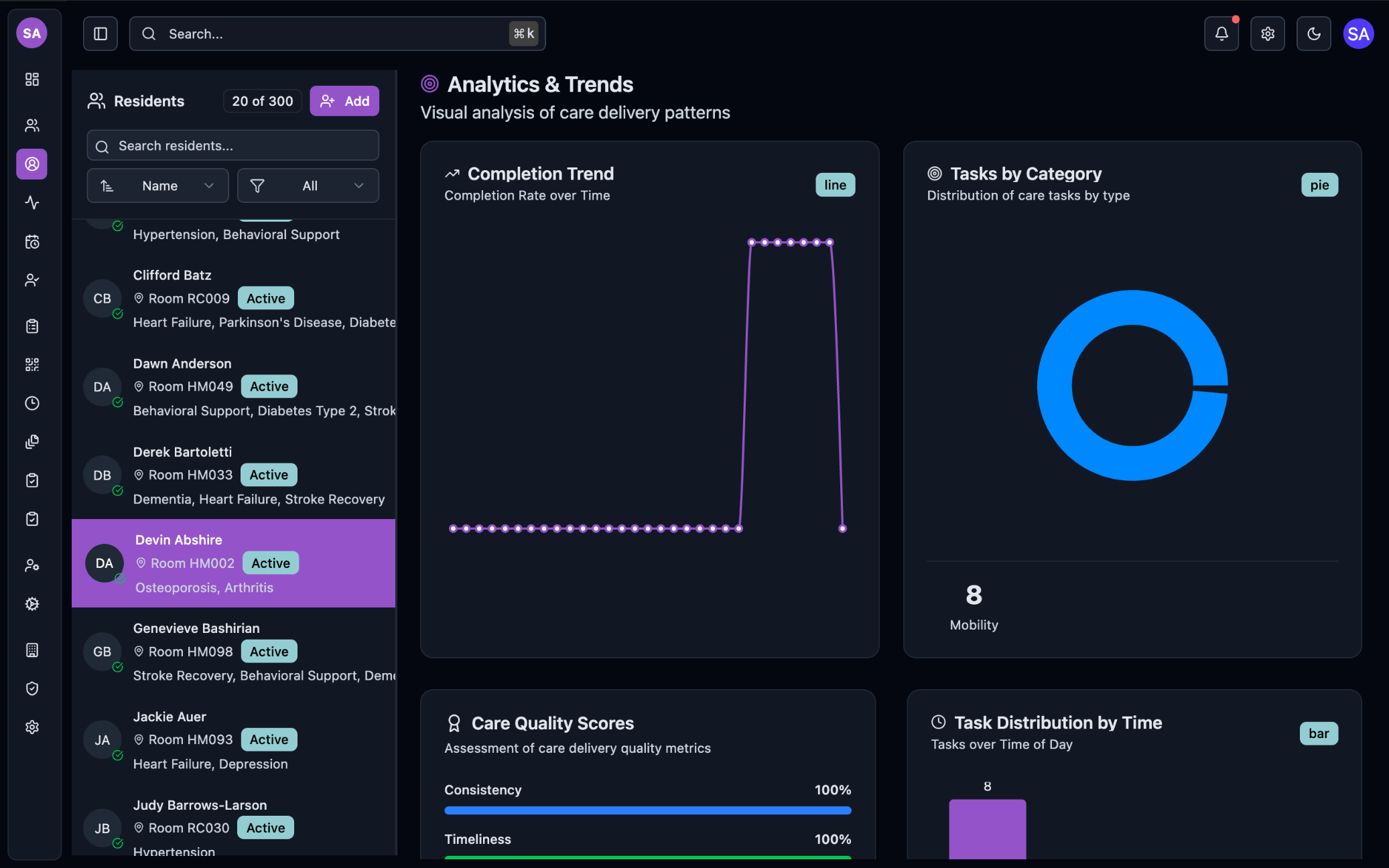Click the Timeliness 100% value
1389x868 pixels.
[x=833, y=839]
